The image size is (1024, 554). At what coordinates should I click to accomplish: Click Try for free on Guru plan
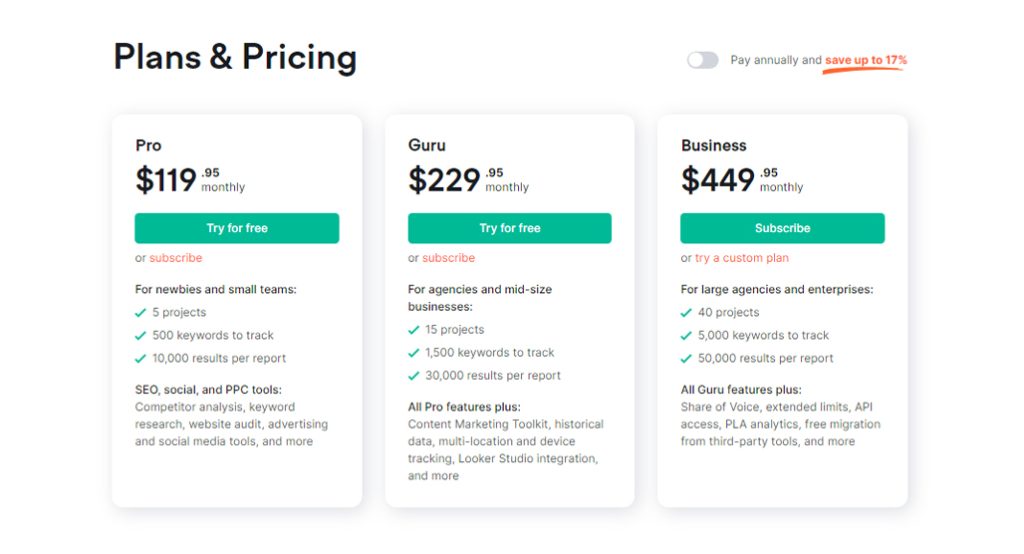[509, 228]
